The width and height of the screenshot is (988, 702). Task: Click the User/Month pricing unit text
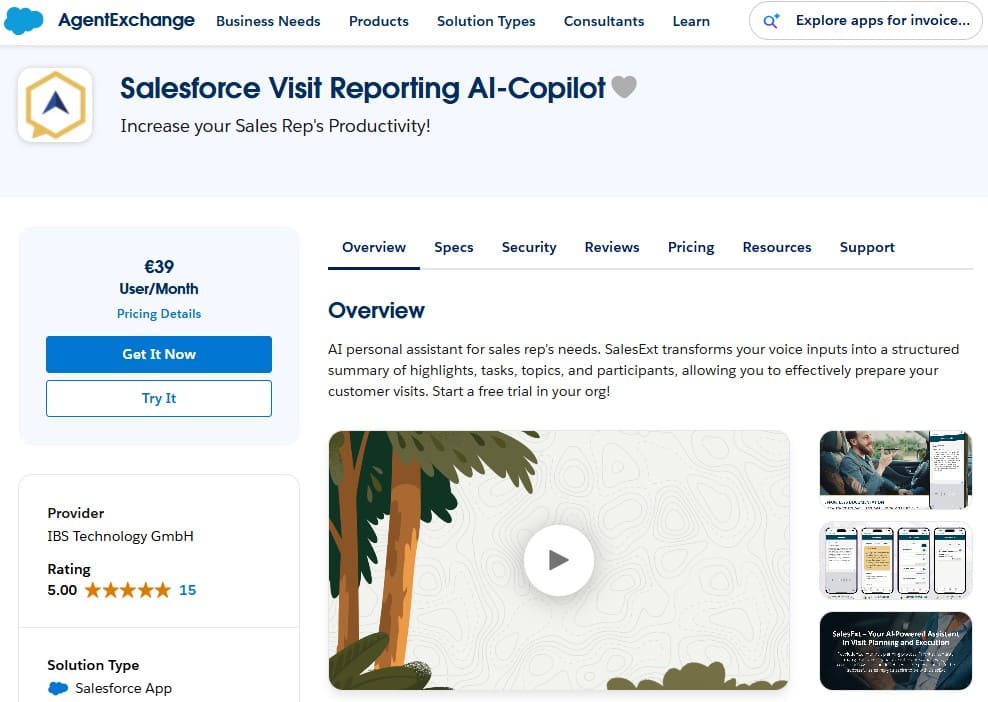159,289
